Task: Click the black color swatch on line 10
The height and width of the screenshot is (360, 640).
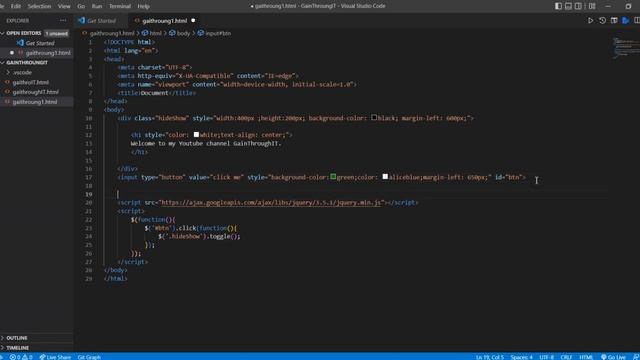Action: tap(374, 118)
